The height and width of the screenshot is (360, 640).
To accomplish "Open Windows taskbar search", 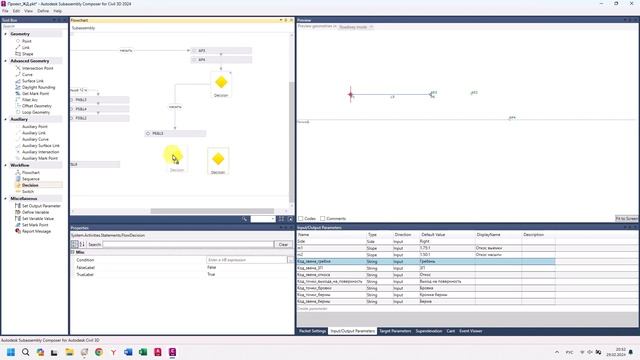I will 25,352.
